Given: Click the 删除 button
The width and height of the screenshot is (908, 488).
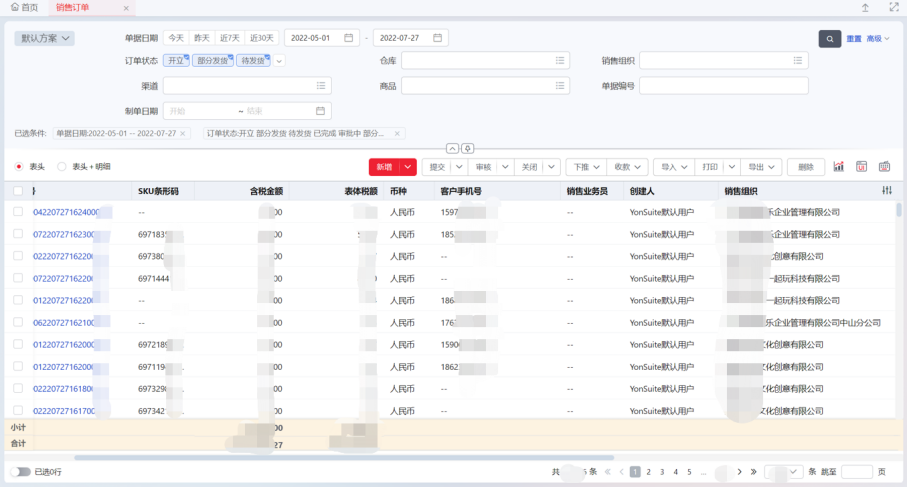Looking at the screenshot, I should coord(806,167).
